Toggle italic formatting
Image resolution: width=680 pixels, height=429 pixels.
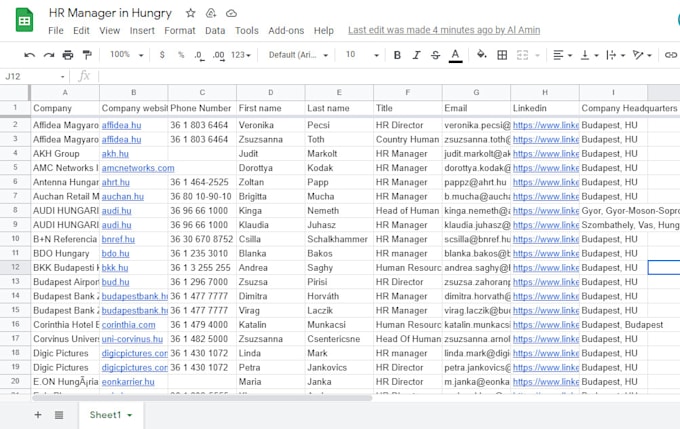click(416, 55)
